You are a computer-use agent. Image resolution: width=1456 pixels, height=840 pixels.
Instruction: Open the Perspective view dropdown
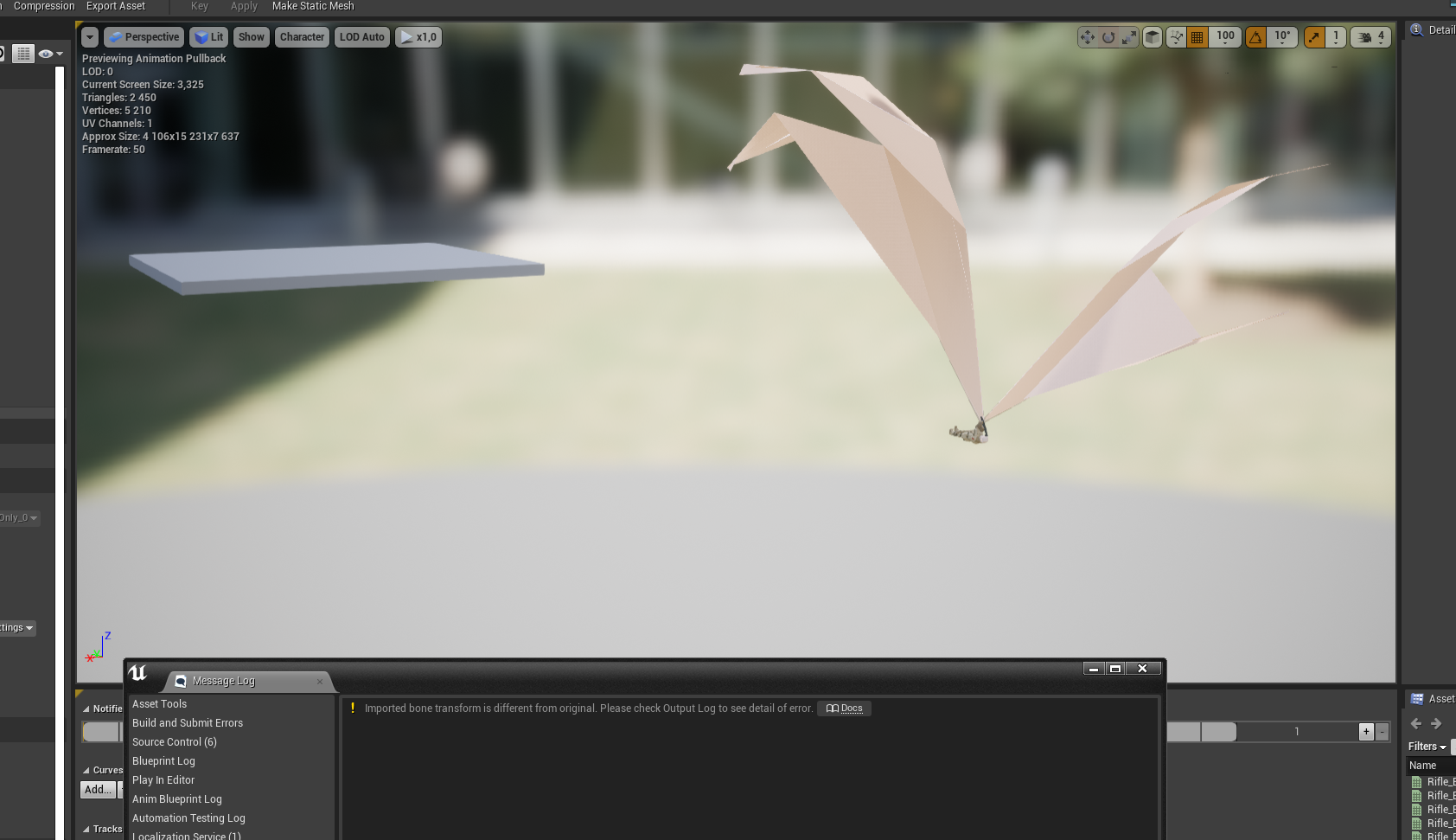coord(144,36)
